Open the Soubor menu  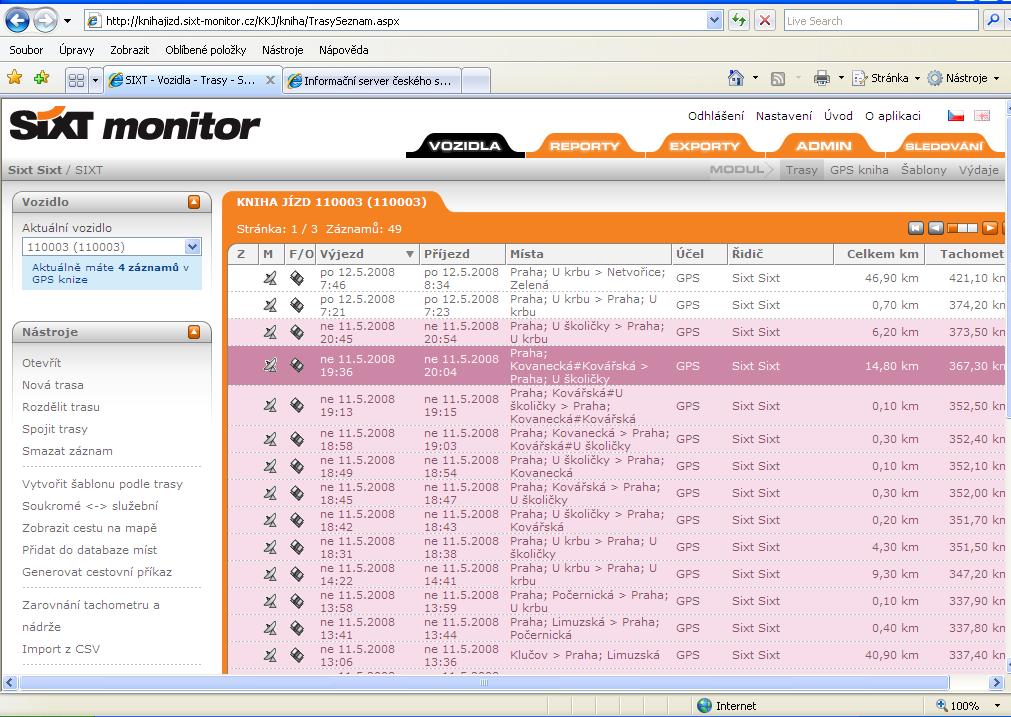[26, 50]
